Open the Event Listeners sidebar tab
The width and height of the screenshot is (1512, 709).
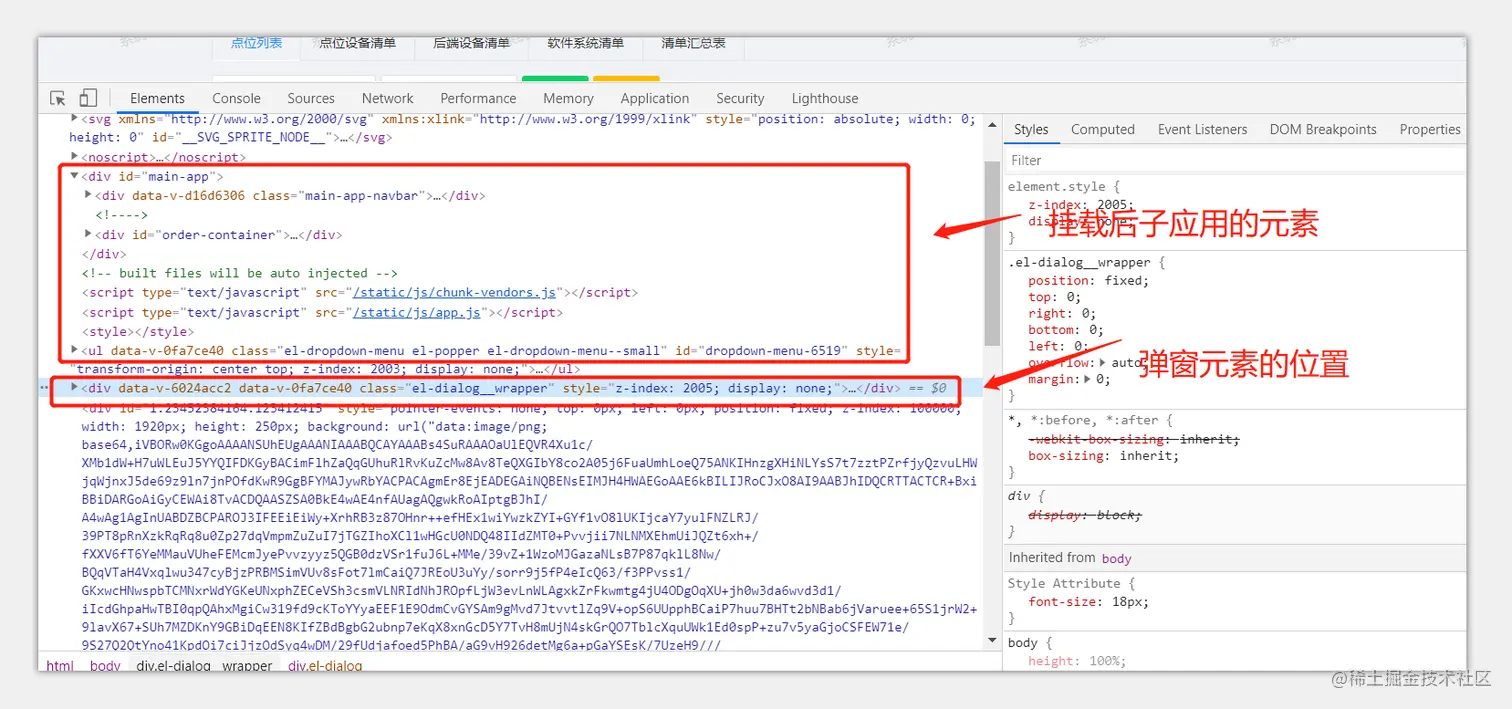click(1203, 129)
